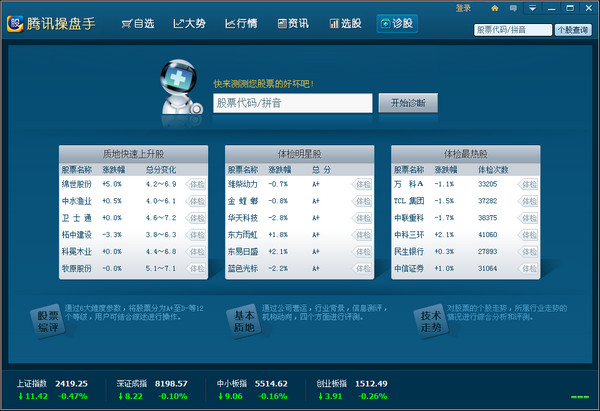Click the 创业板指 value 1512.49
This screenshot has width=600, height=411.
tap(371, 383)
